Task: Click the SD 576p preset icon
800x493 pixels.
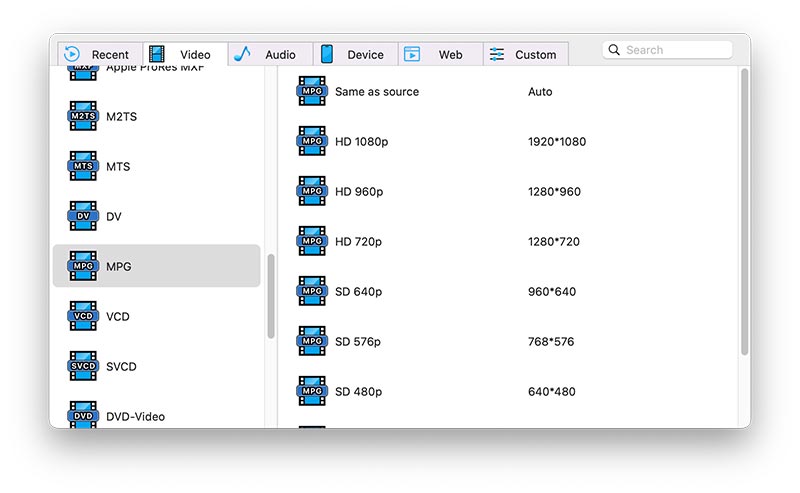Action: (312, 341)
